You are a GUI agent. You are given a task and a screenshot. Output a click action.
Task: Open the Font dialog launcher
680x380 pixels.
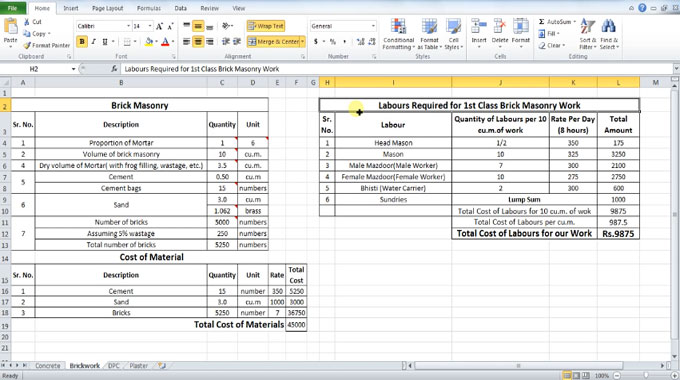pos(174,56)
